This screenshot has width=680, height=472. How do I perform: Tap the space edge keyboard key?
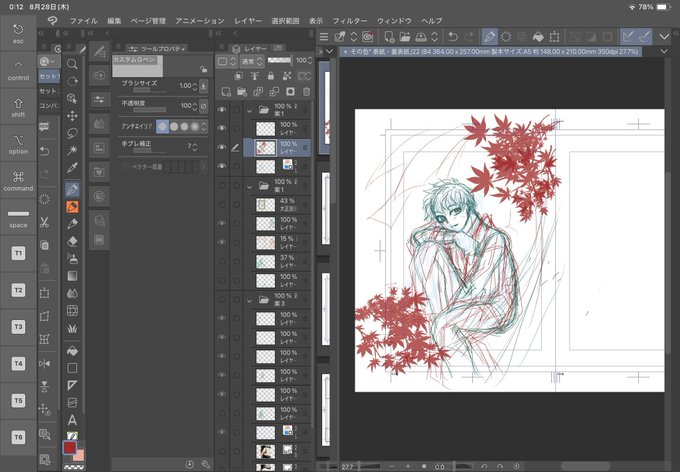(x=18, y=217)
